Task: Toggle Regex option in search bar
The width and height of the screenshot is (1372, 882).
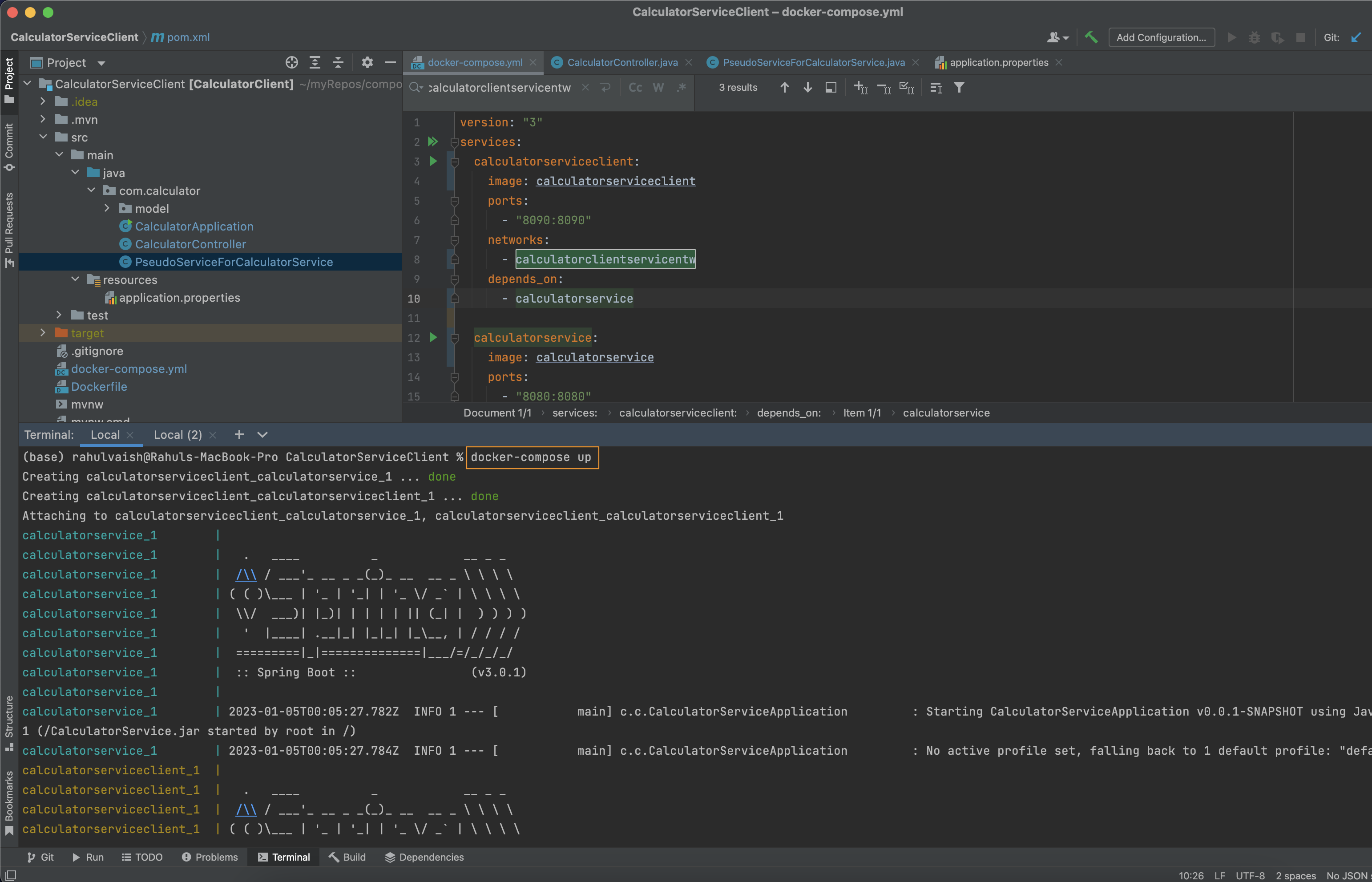Action: coord(681,88)
